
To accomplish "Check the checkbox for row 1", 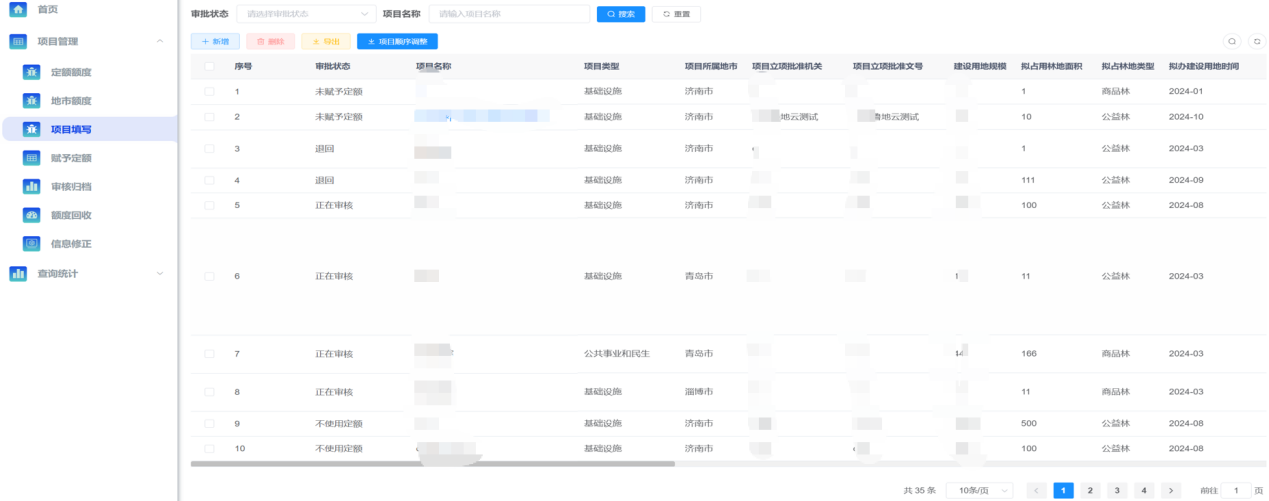I will pos(209,92).
